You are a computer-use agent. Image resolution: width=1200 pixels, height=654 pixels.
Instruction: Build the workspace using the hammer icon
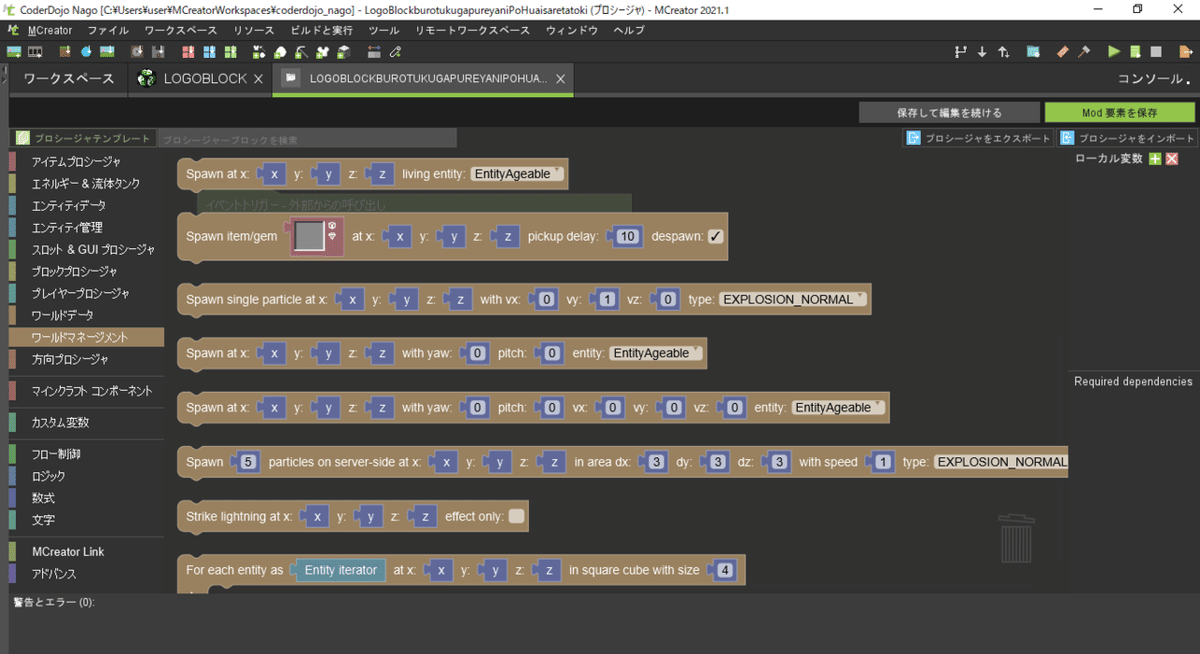click(x=1083, y=51)
